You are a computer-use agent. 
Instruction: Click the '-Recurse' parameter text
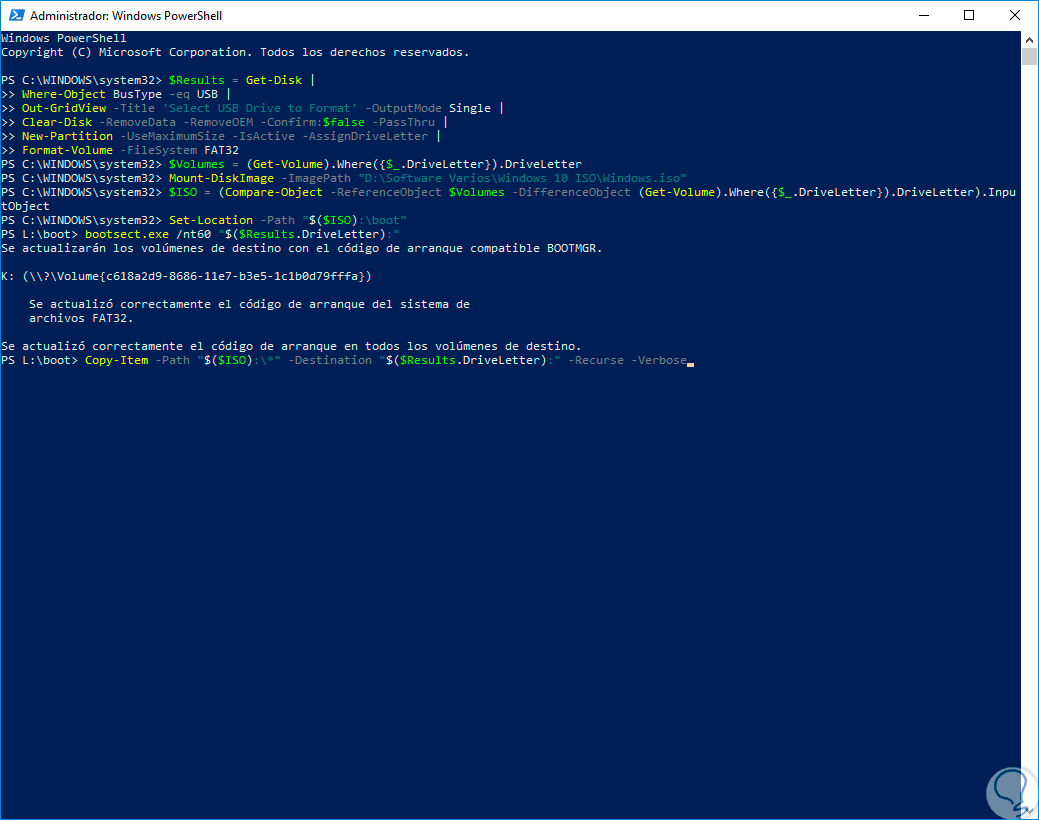(x=596, y=360)
